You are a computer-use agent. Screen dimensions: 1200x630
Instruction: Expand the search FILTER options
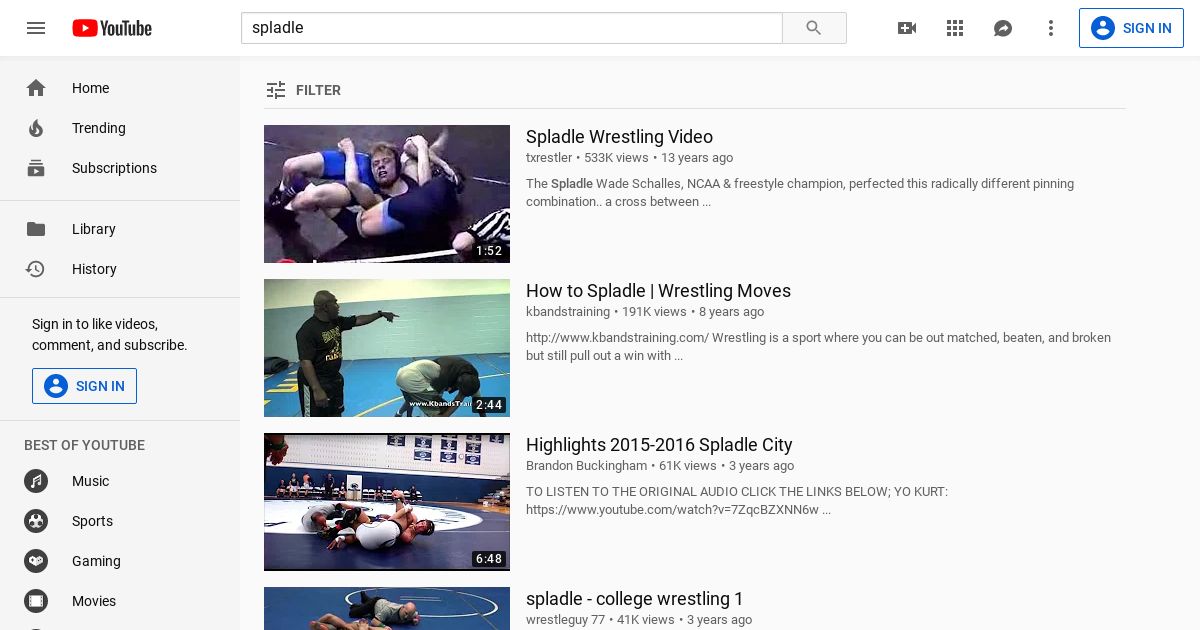click(303, 90)
